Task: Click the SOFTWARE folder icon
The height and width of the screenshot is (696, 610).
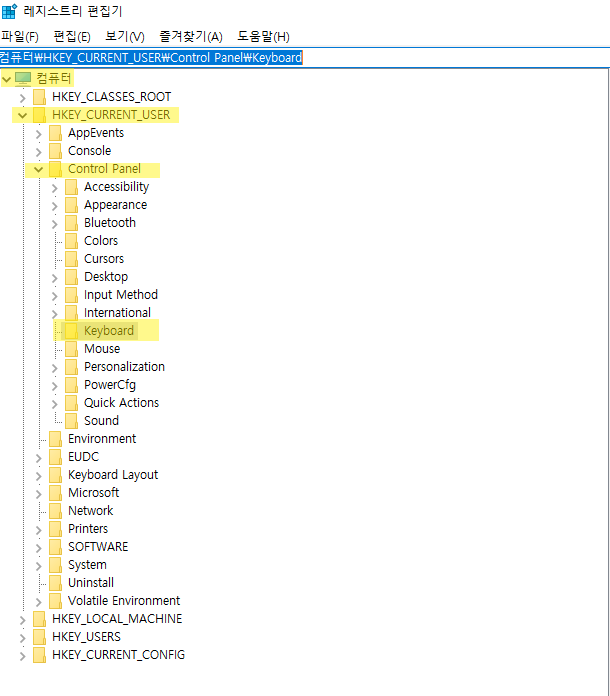Action: pos(55,546)
